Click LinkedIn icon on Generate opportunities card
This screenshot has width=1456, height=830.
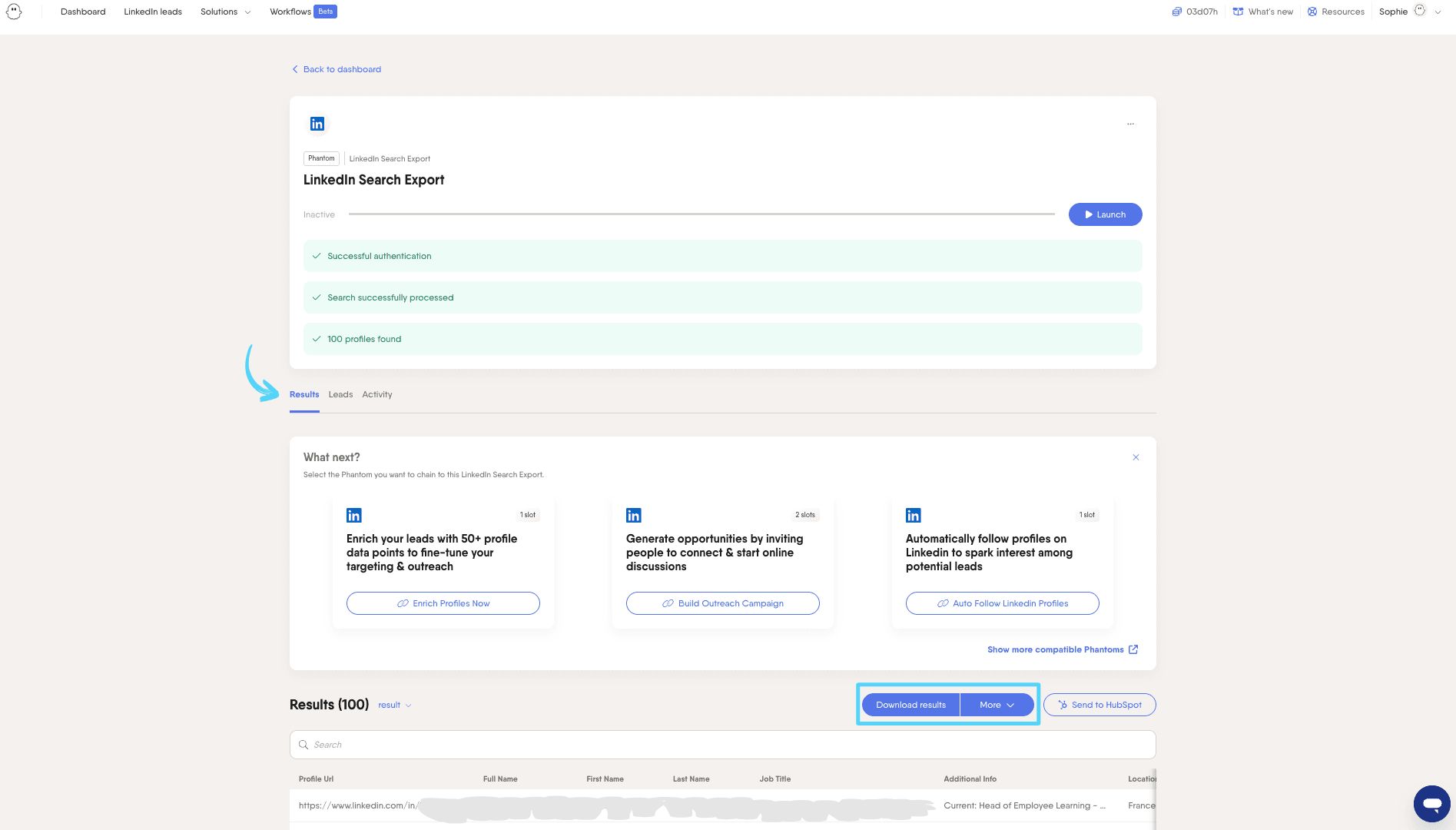point(634,516)
